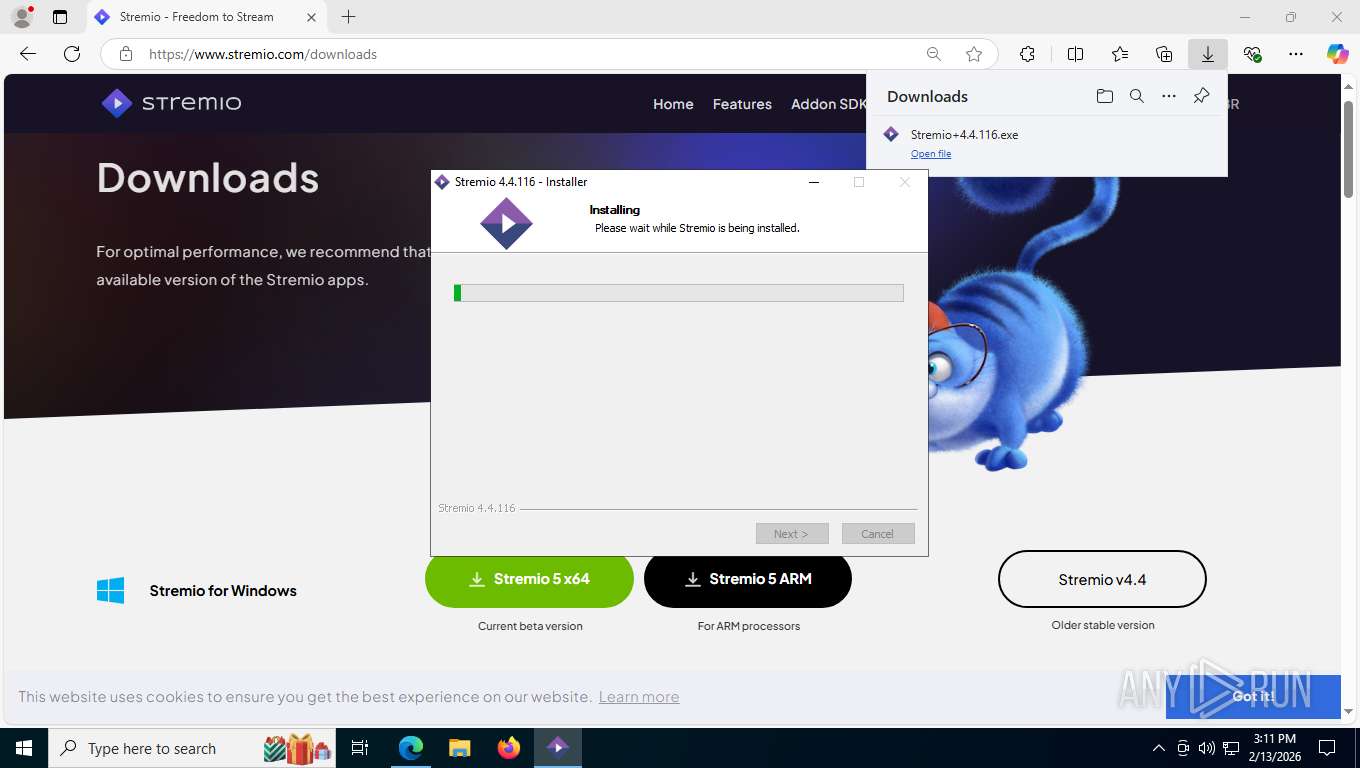Image resolution: width=1360 pixels, height=768 pixels.
Task: Open the volume speaker tray icon
Action: [x=1206, y=748]
